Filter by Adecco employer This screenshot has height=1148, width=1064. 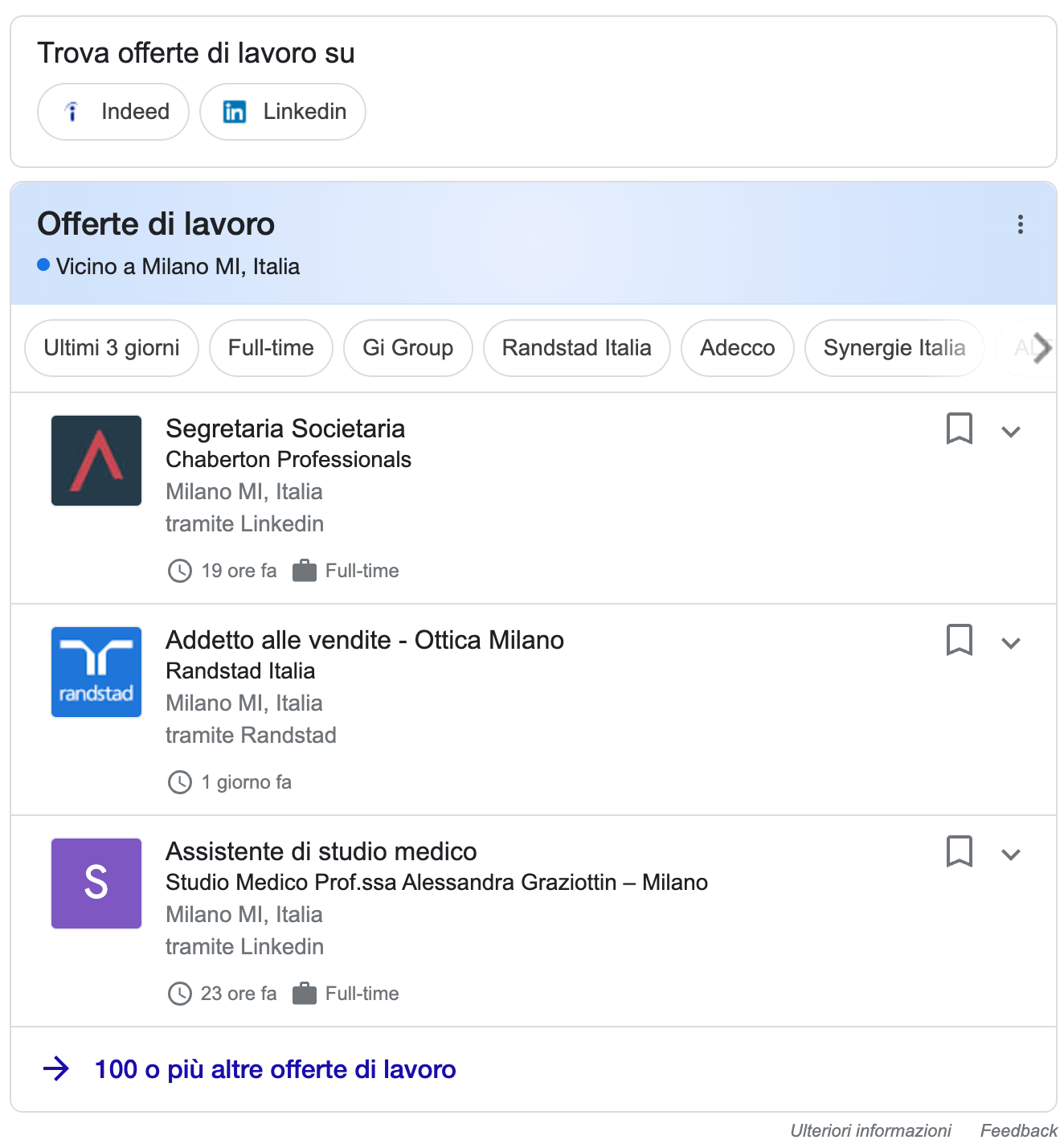[738, 348]
